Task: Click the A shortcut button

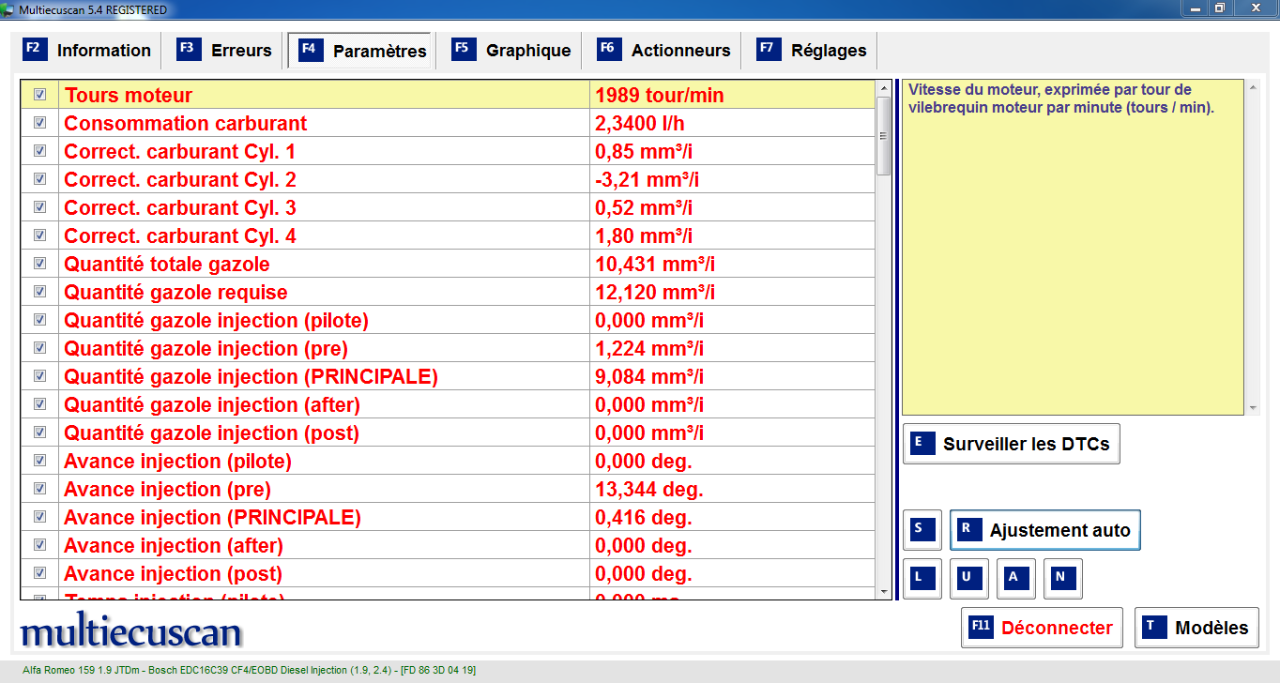Action: [x=1015, y=578]
